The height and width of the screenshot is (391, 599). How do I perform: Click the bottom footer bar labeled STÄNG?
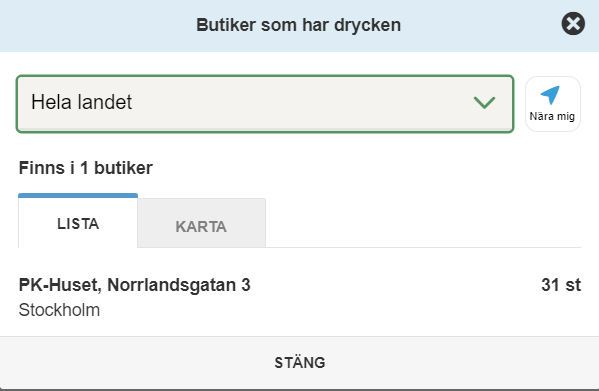pyautogui.click(x=300, y=363)
